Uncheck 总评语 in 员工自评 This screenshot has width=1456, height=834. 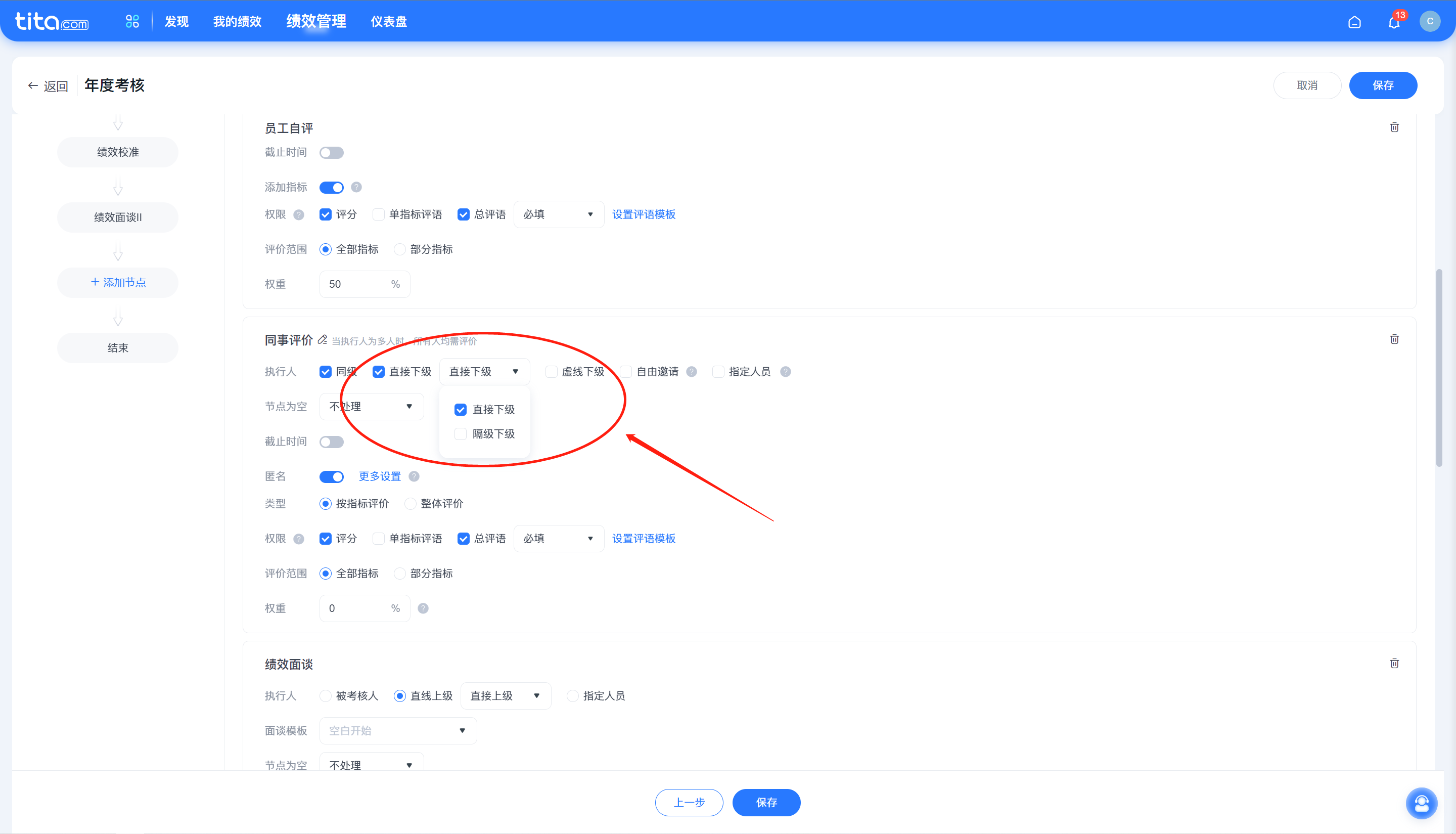pyautogui.click(x=463, y=215)
